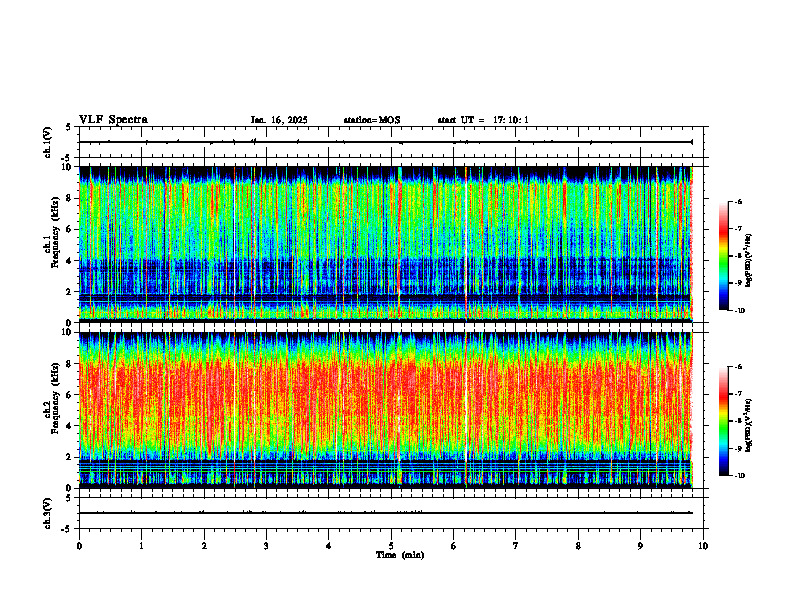Click the ch.3 voltage waveform strip
Screen dimensions: 792x612
pyautogui.click(x=391, y=513)
